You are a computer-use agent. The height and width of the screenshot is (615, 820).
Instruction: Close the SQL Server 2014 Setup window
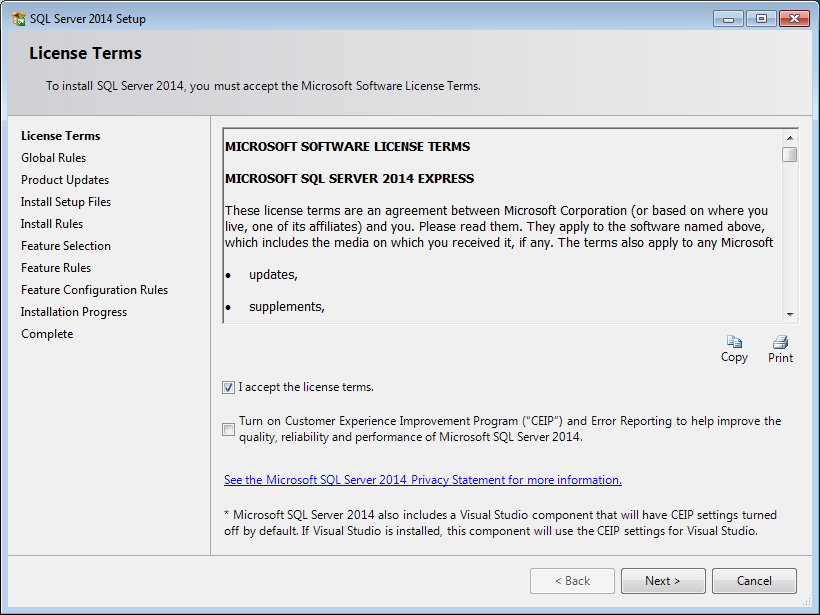pyautogui.click(x=794, y=19)
